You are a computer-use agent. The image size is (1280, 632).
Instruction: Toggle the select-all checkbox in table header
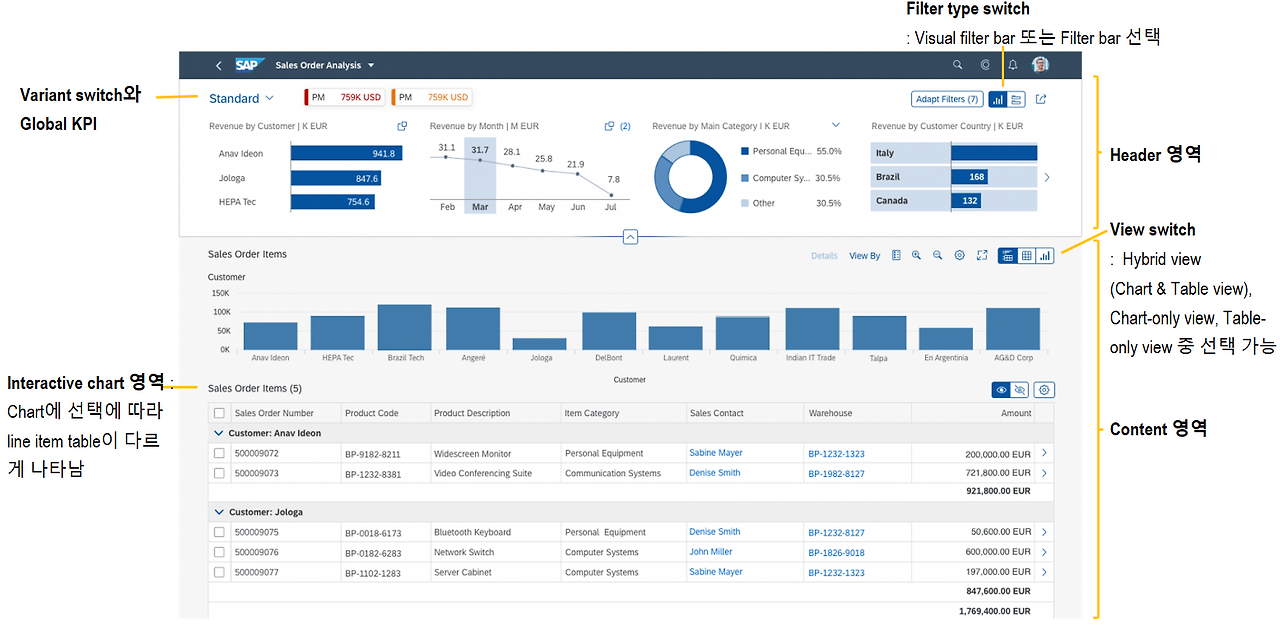coord(219,413)
